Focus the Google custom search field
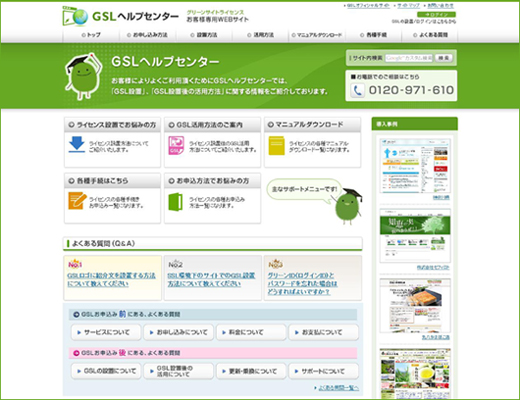This screenshot has width=520, height=400. 409,58
